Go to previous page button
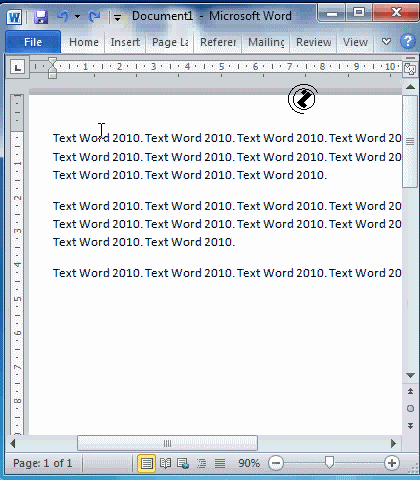The width and height of the screenshot is (420, 480). pyautogui.click(x=410, y=391)
